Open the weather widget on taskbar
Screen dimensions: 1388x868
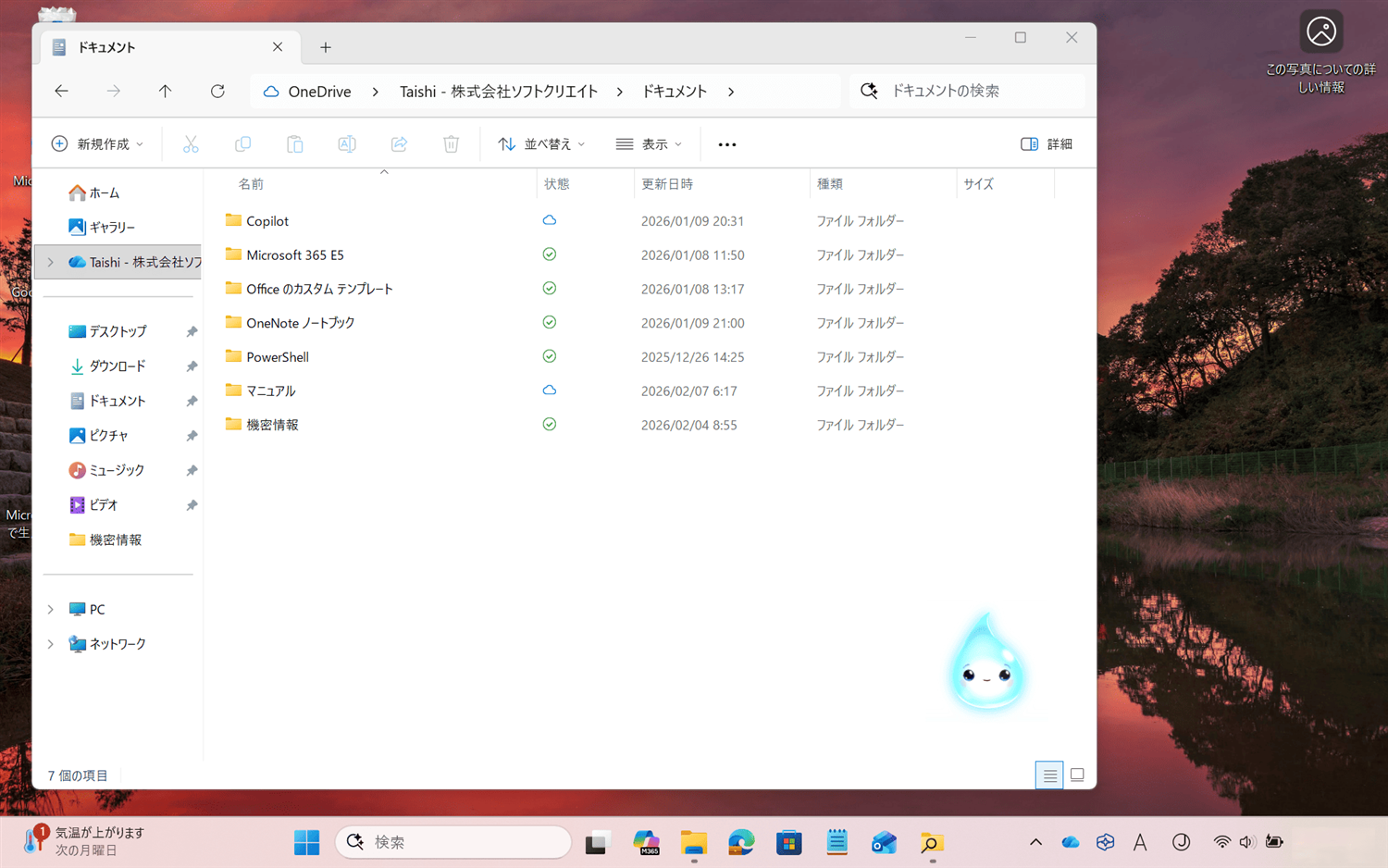(x=85, y=841)
